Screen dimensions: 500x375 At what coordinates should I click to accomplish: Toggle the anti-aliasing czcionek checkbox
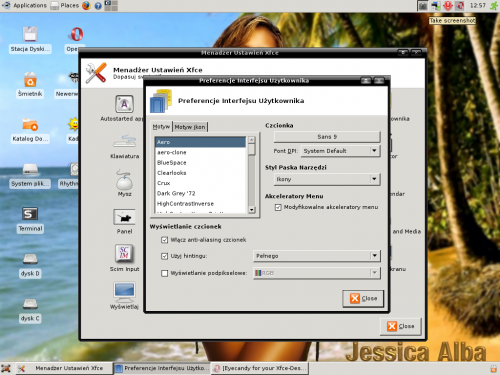pos(164,240)
